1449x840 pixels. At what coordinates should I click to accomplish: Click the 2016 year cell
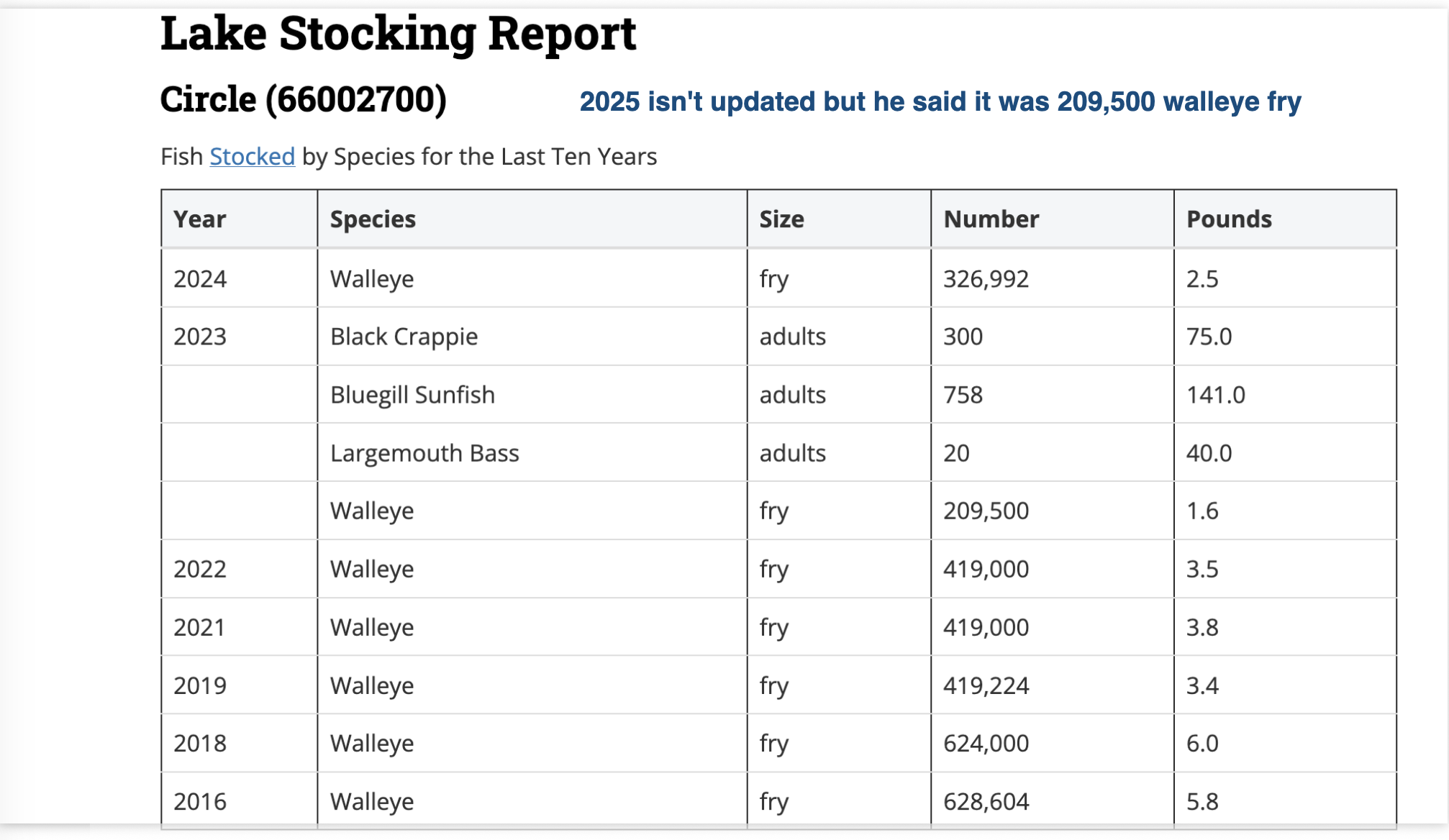[200, 802]
